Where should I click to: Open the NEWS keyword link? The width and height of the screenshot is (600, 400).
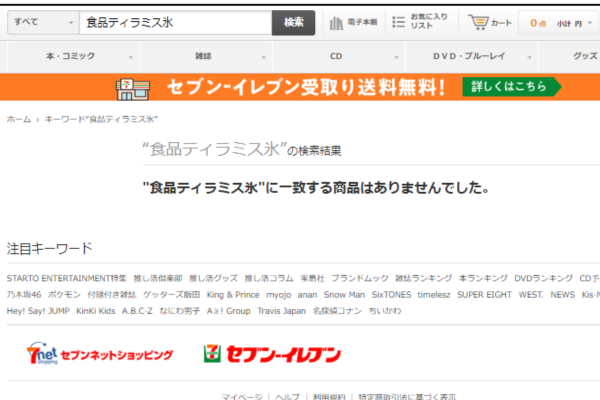[562, 295]
